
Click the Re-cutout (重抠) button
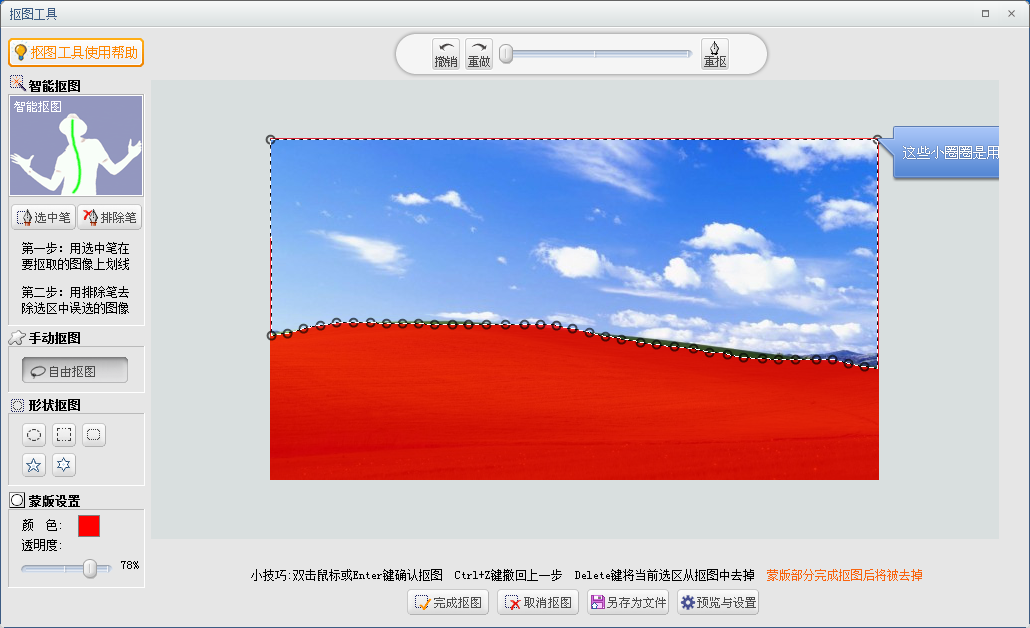(x=715, y=54)
